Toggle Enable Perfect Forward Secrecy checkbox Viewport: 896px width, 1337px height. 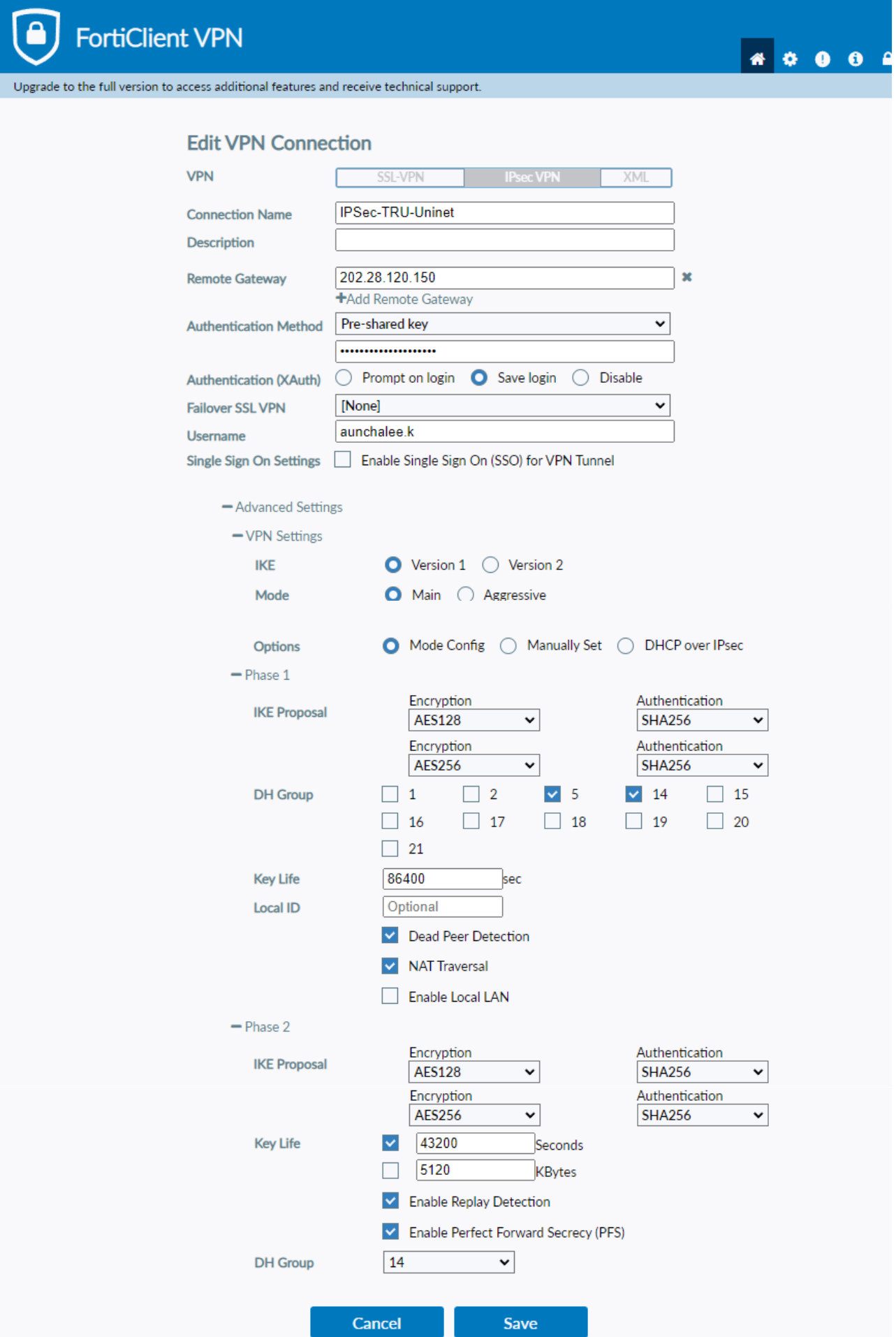coord(391,1232)
